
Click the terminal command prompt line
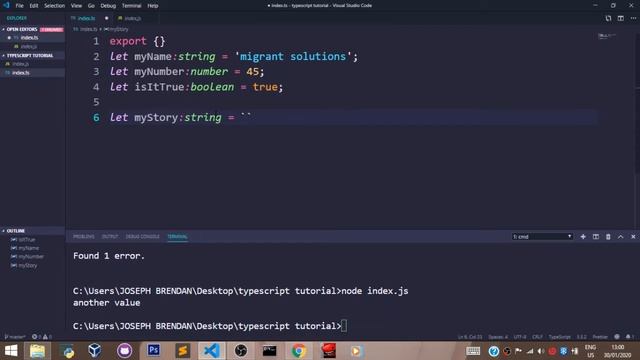coord(210,326)
